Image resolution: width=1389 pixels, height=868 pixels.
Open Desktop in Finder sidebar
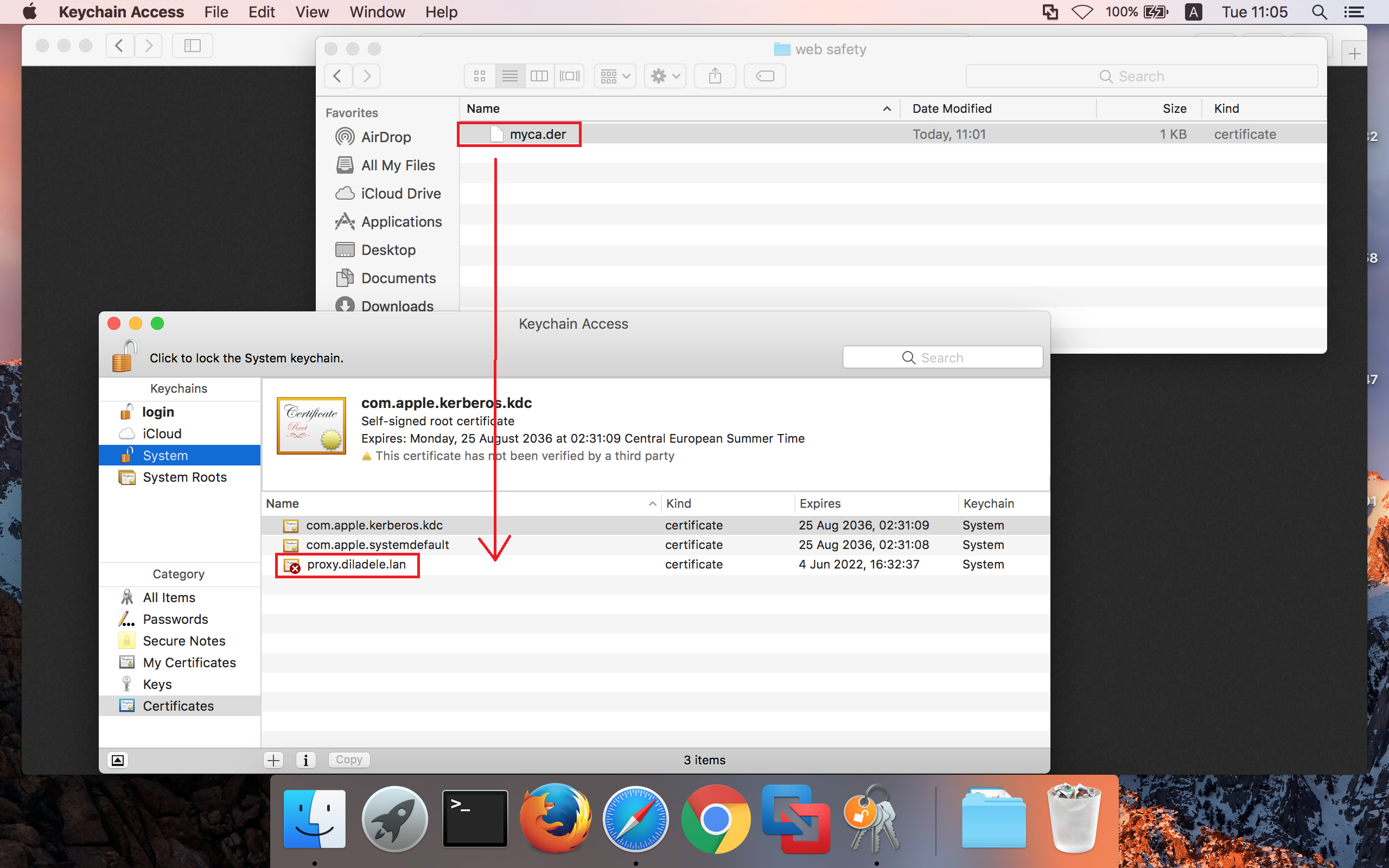tap(388, 250)
